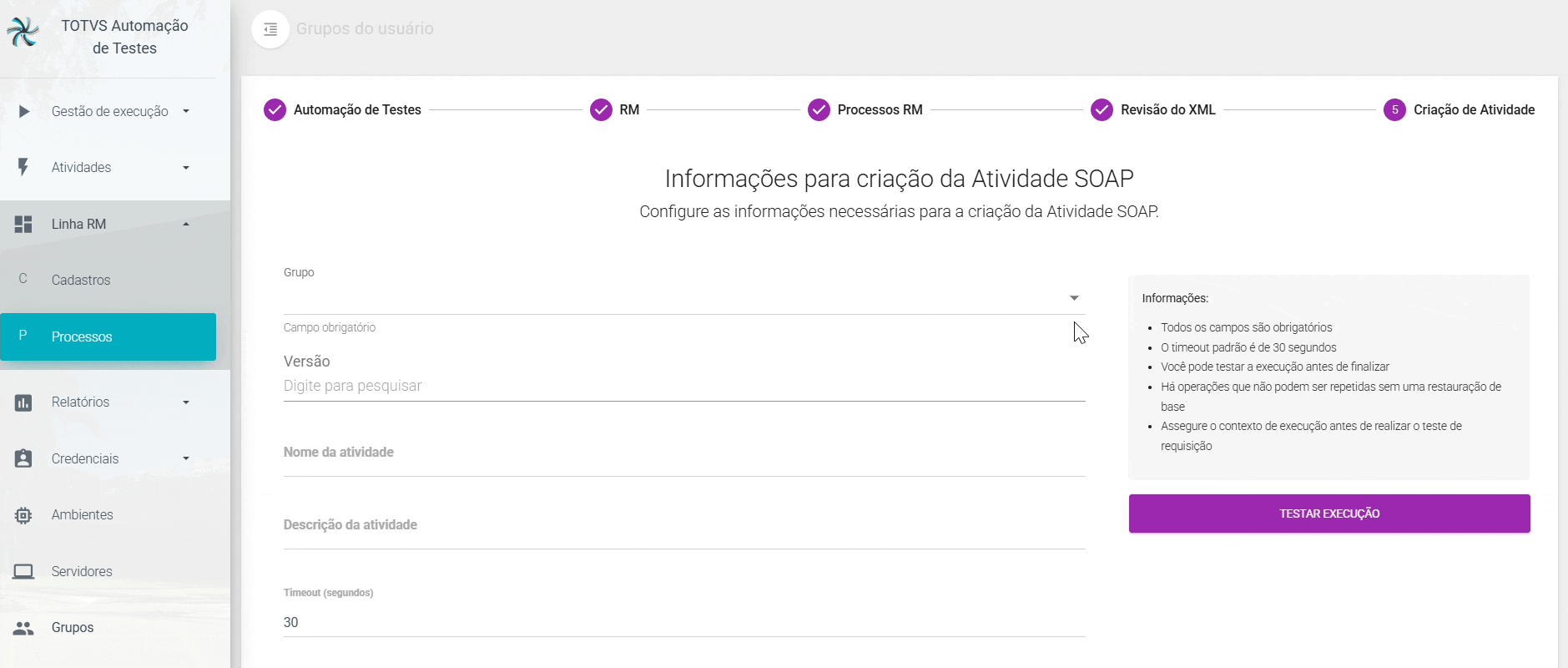
Task: Click the Grupos people icon
Action: tap(23, 628)
